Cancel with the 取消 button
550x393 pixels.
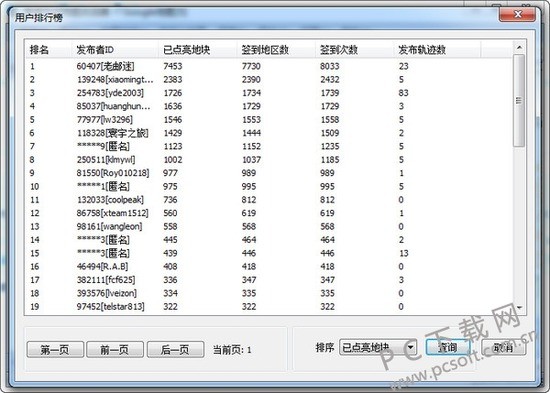pyautogui.click(x=504, y=348)
